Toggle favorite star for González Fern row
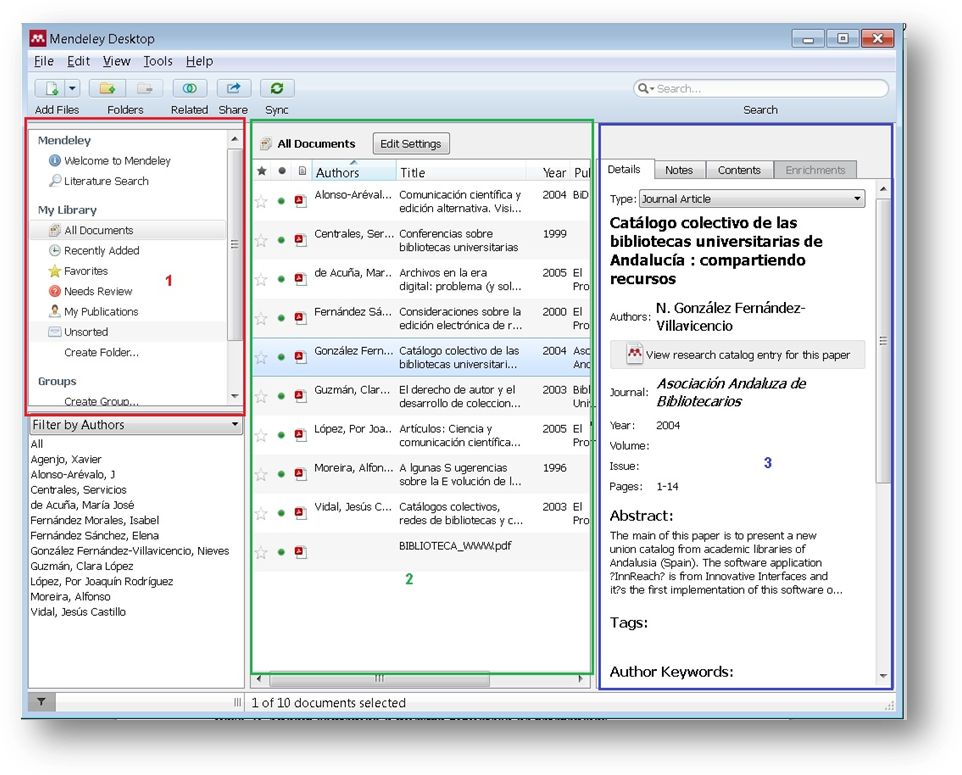 (261, 357)
